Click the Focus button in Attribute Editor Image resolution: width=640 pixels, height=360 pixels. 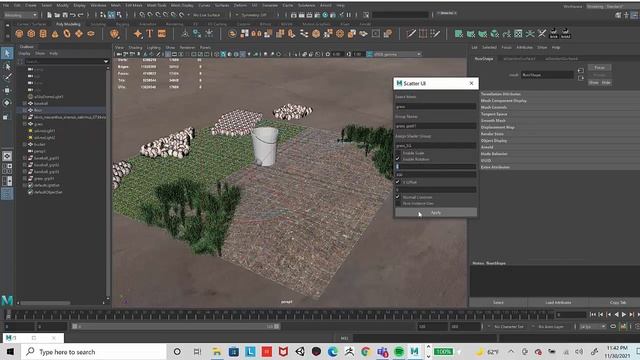(599, 67)
